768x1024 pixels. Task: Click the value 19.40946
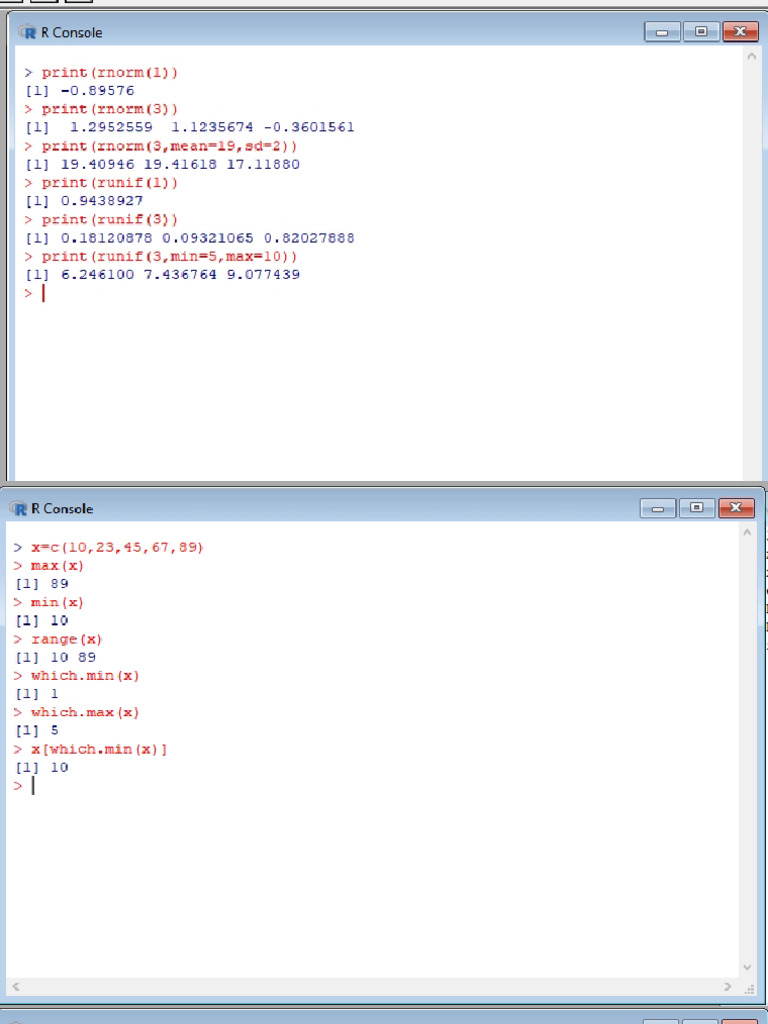[x=97, y=164]
